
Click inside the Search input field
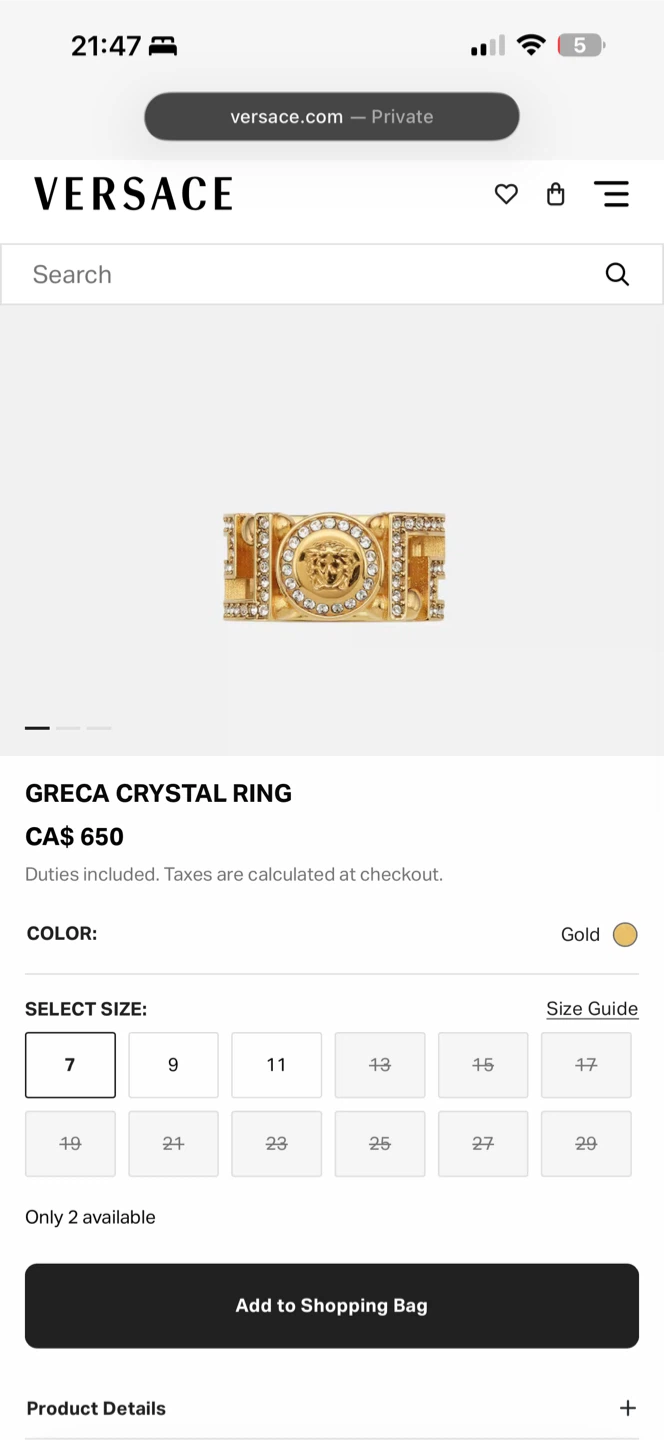coord(200,273)
